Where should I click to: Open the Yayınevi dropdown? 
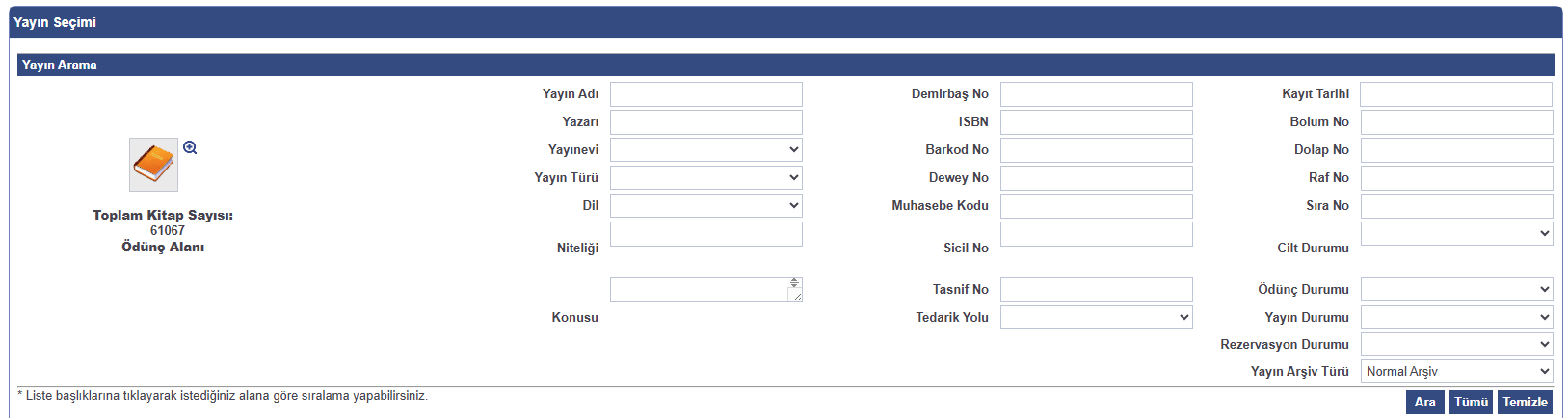tap(705, 150)
